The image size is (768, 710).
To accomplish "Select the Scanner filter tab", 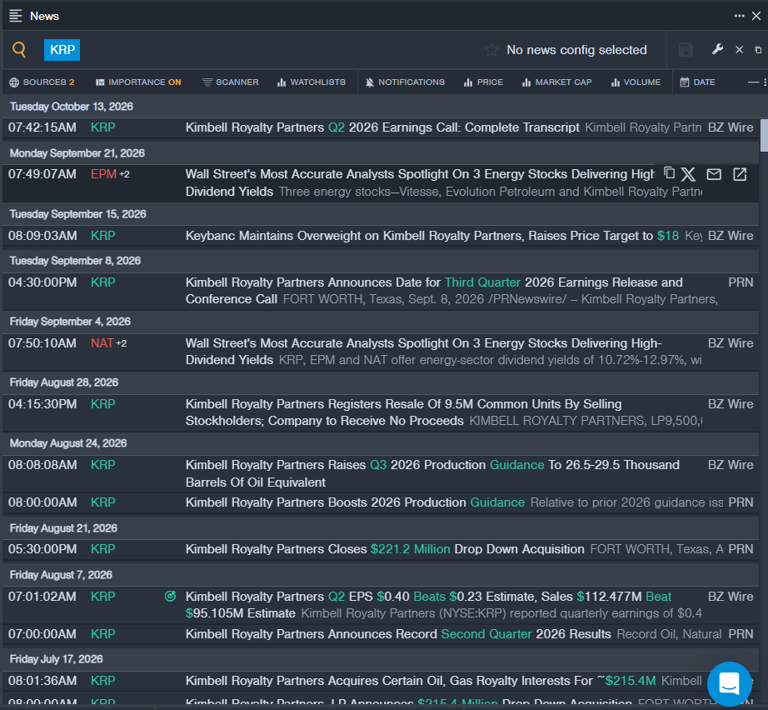I will click(230, 82).
